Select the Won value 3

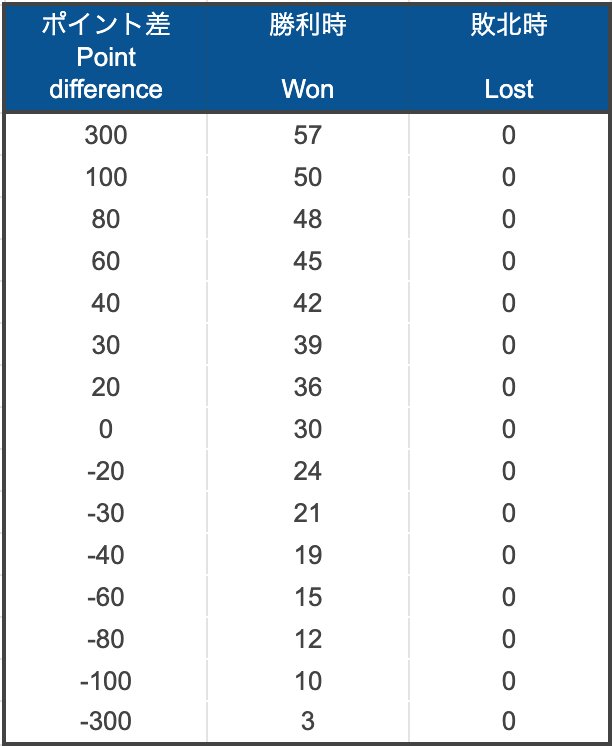pyautogui.click(x=308, y=722)
